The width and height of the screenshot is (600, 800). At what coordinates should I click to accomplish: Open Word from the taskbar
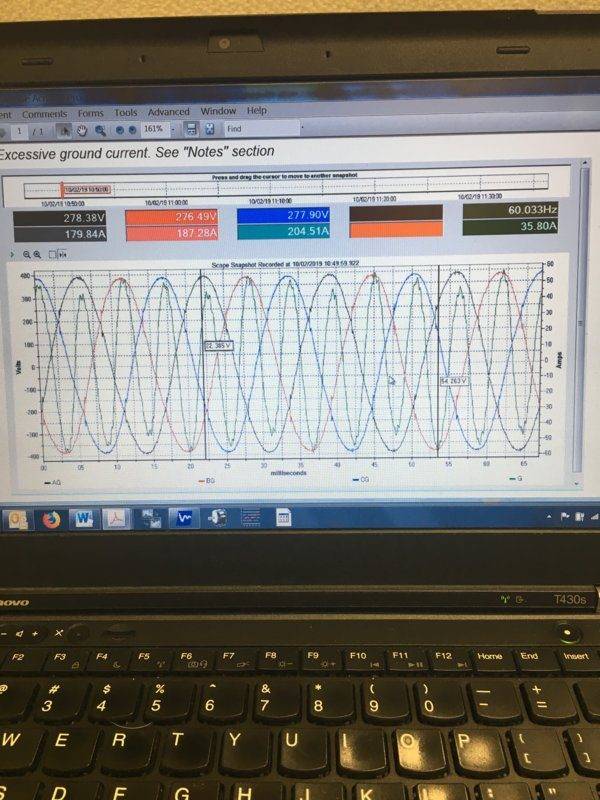(x=83, y=519)
